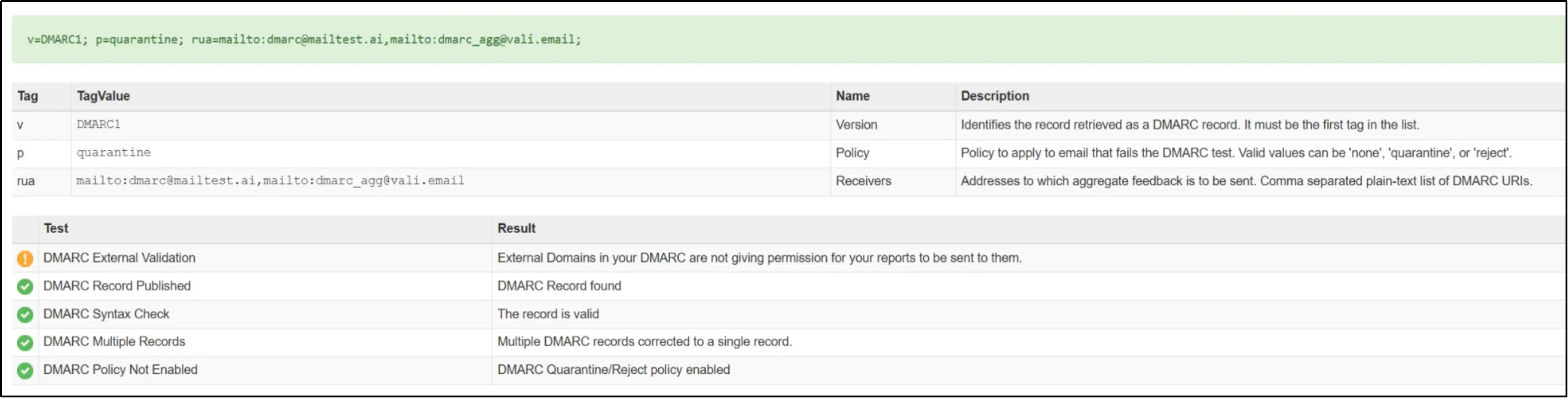Click the 'rua' tag cell
Viewport: 1568px width, 398px height.
click(x=26, y=182)
